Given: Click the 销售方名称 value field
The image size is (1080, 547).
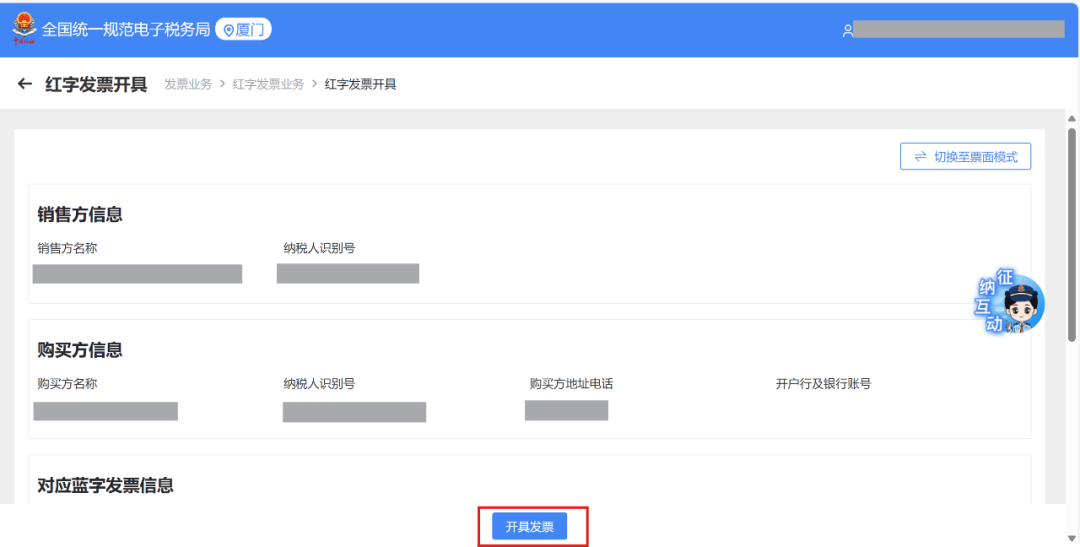Looking at the screenshot, I should 137,274.
